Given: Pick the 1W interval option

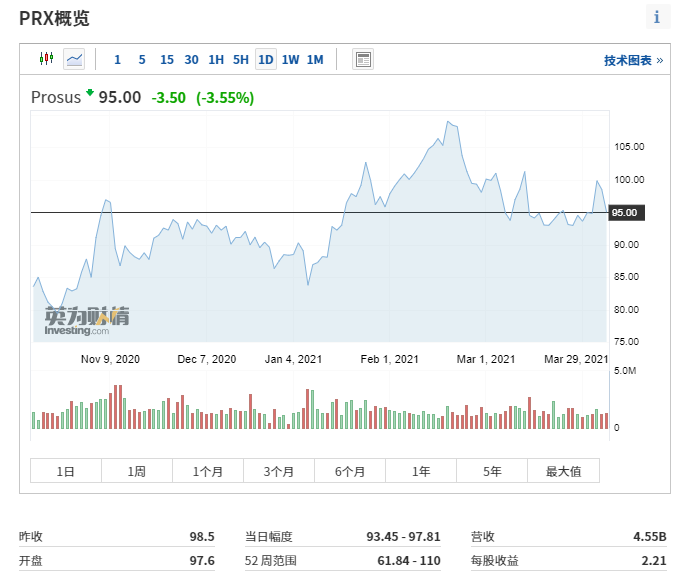Looking at the screenshot, I should click(290, 60).
